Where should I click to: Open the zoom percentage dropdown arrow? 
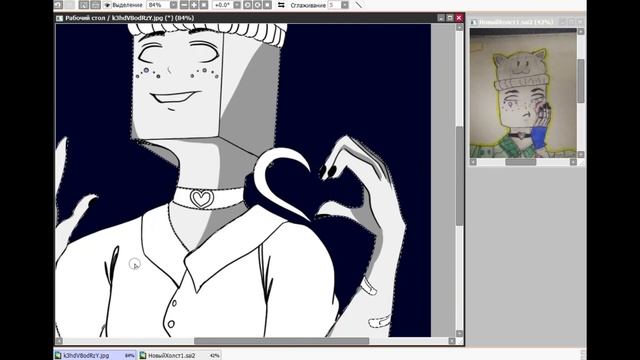(x=173, y=5)
